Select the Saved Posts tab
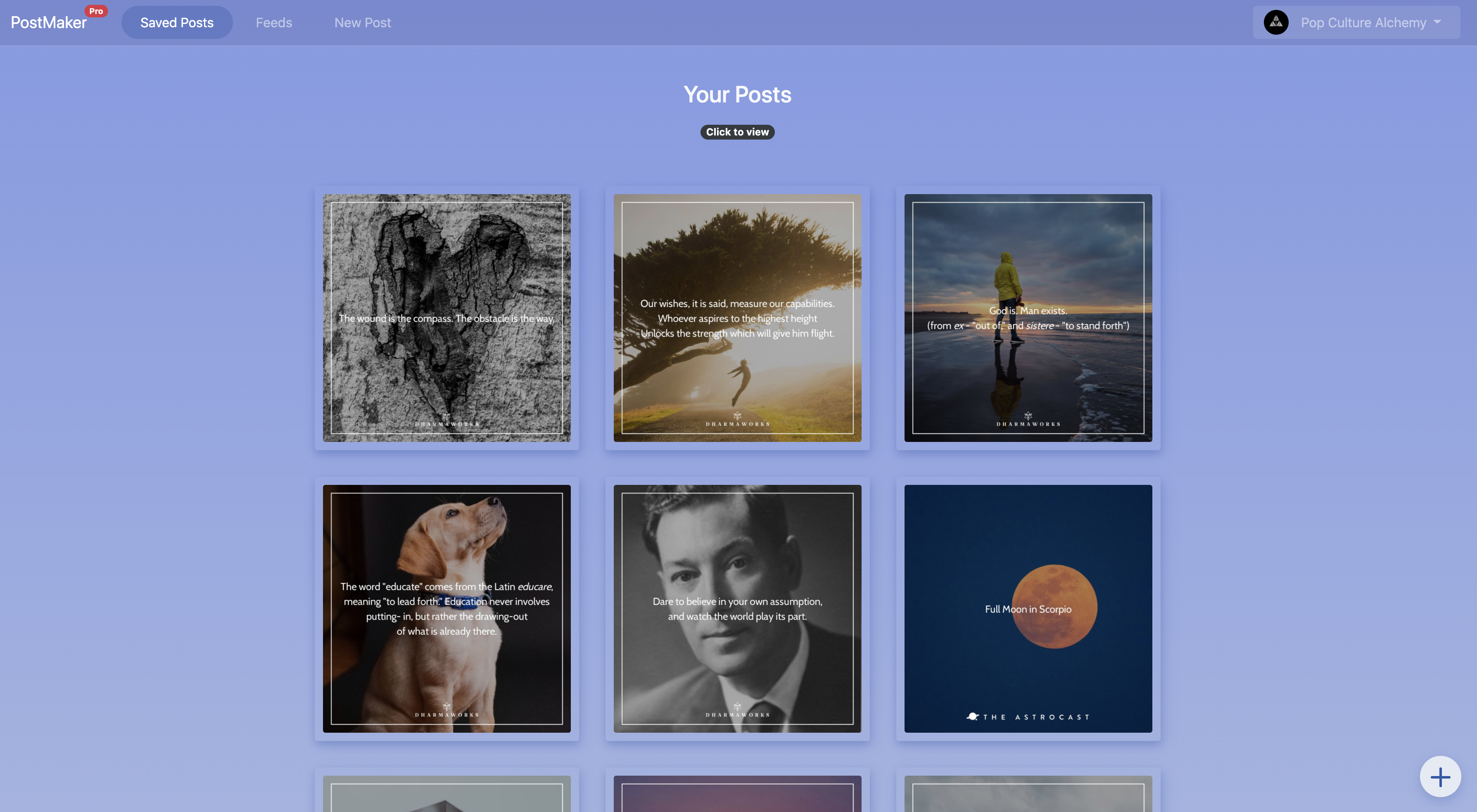 [177, 22]
